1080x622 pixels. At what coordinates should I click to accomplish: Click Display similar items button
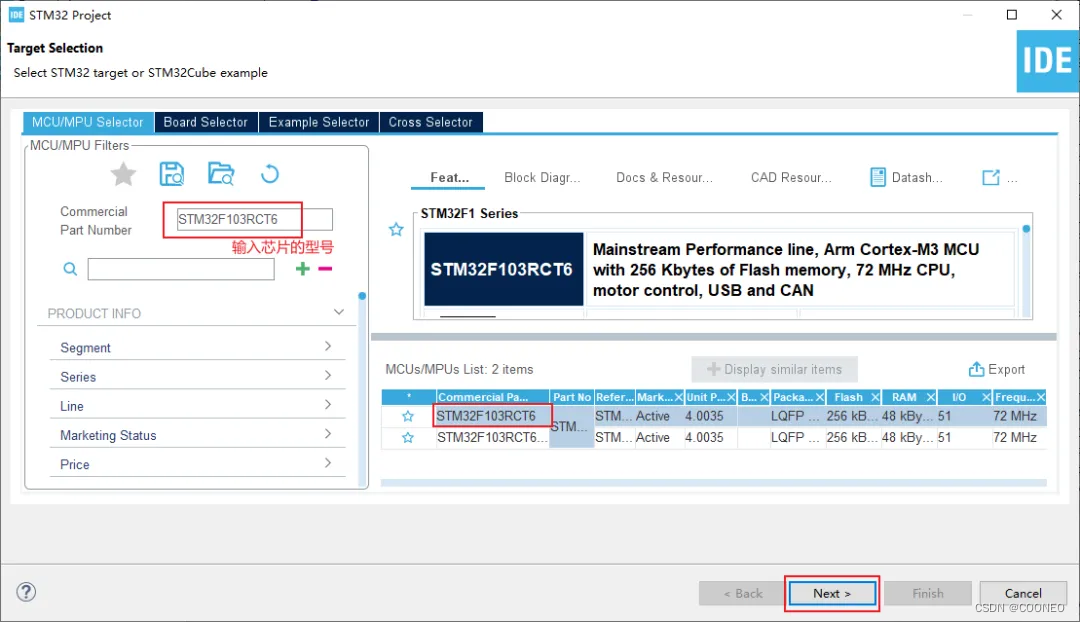coord(774,369)
